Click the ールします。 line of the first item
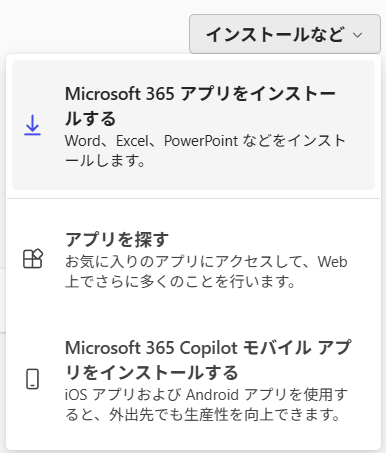Screen dimensions: 386x453 105,161
